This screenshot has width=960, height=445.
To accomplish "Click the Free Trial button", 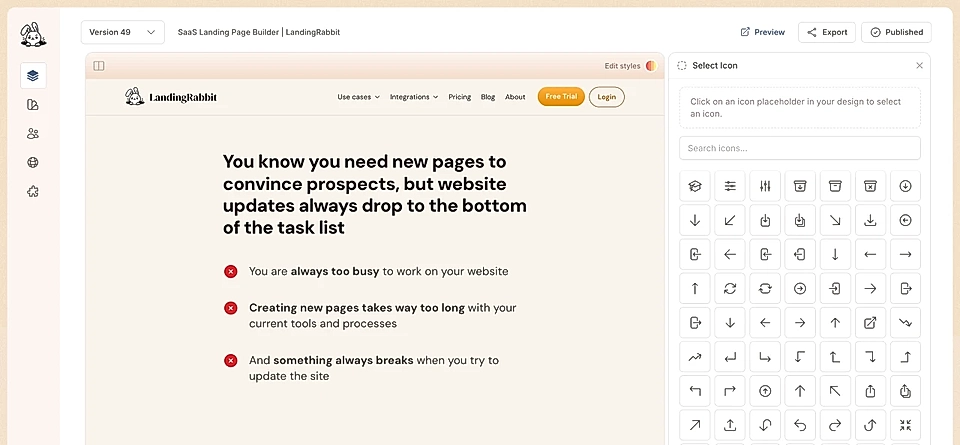I will click(561, 97).
